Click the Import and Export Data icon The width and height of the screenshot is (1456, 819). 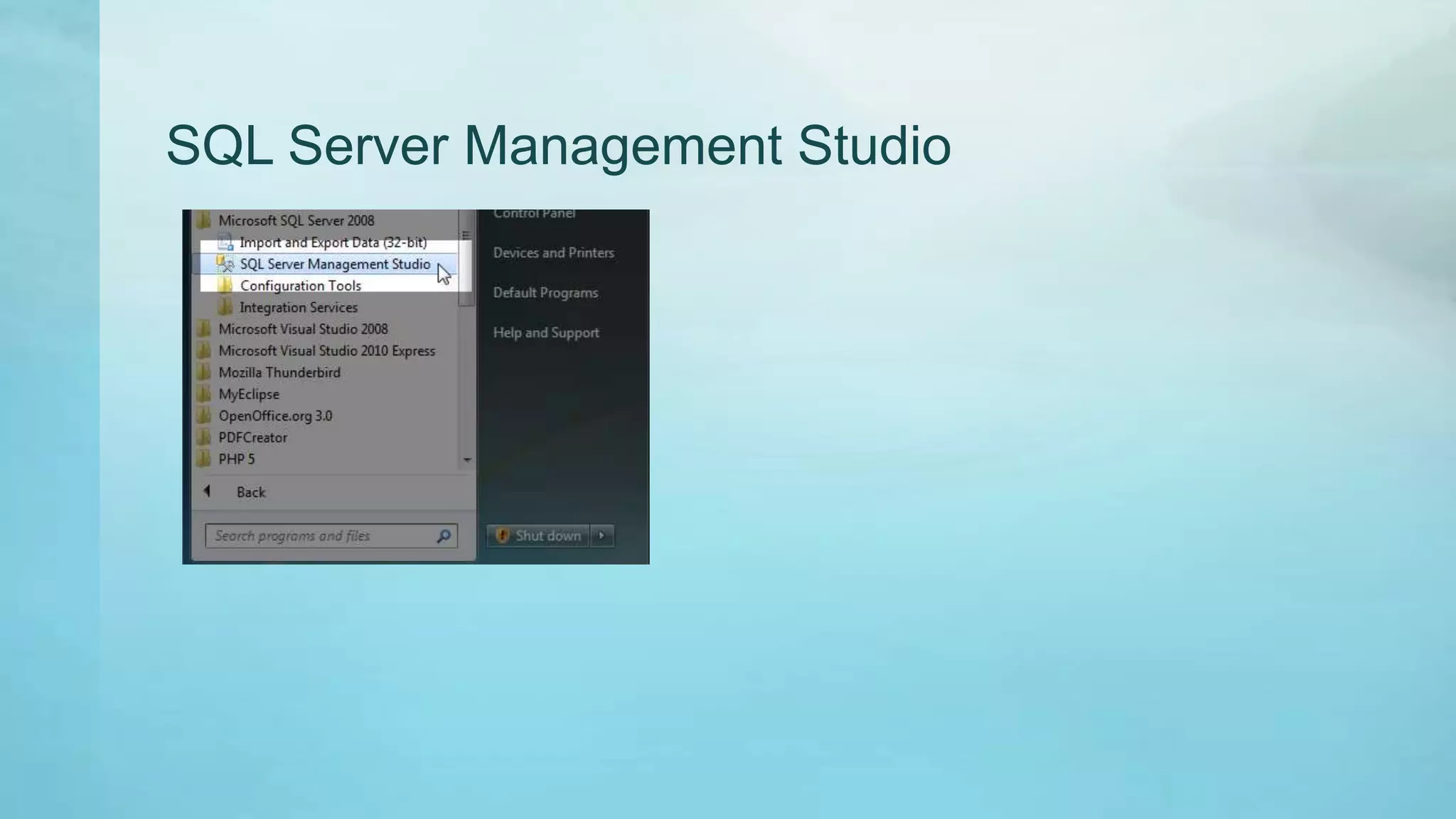pyautogui.click(x=225, y=242)
